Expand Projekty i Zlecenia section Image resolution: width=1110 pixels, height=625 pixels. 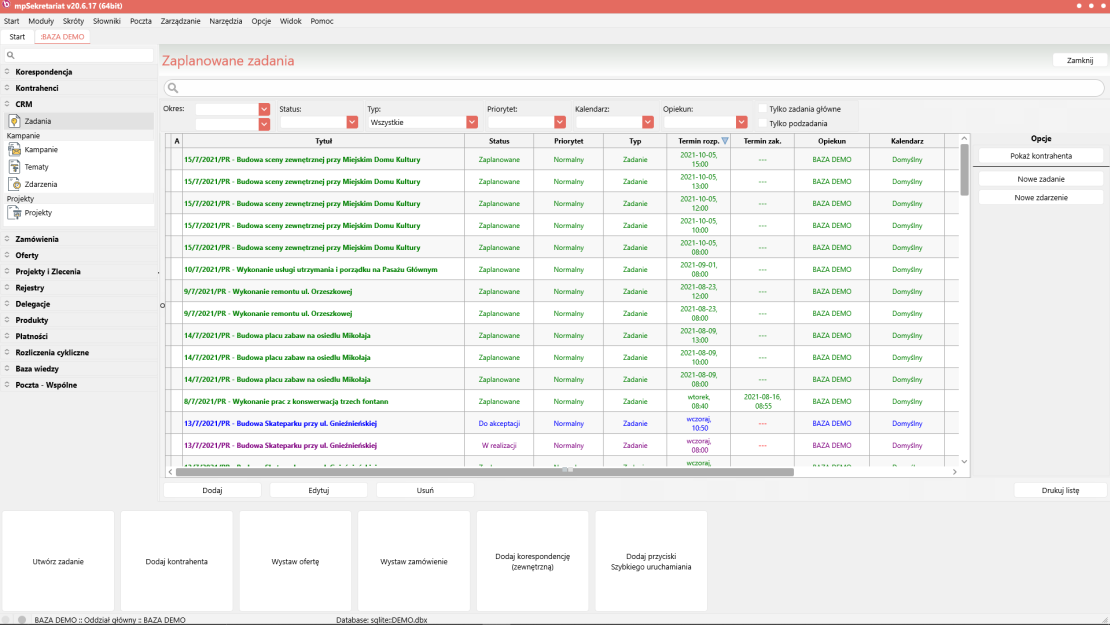[x=7, y=271]
